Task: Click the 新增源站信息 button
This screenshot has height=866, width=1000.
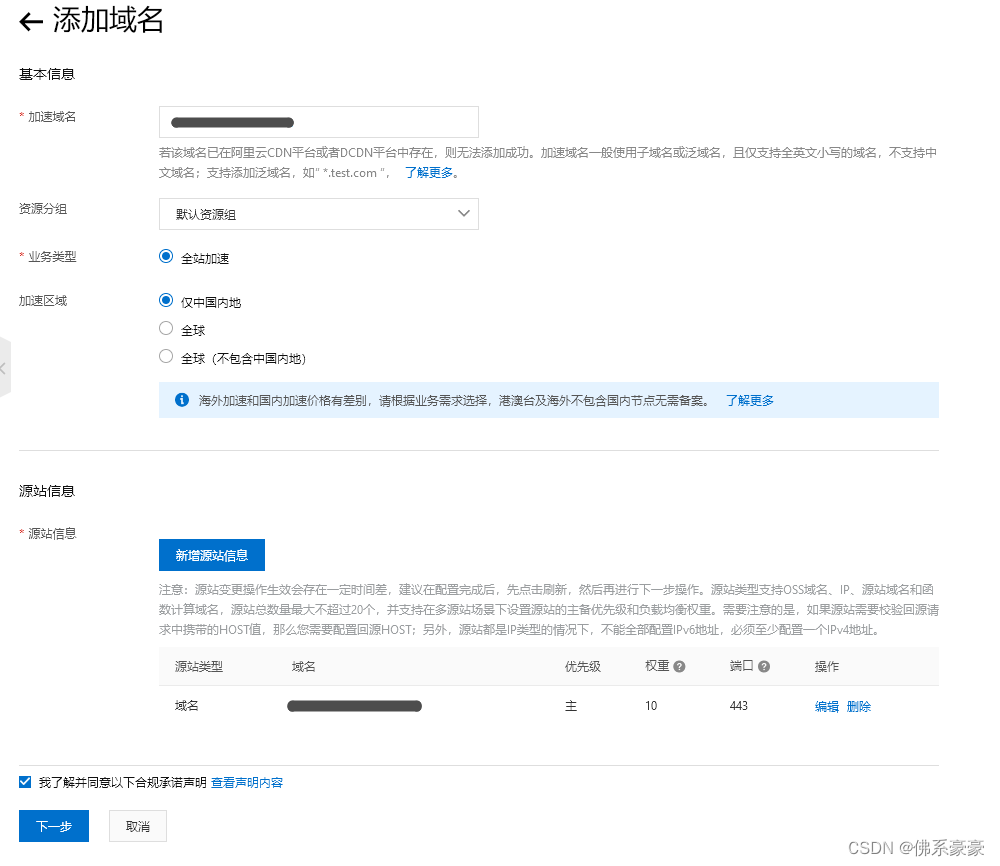Action: (211, 554)
